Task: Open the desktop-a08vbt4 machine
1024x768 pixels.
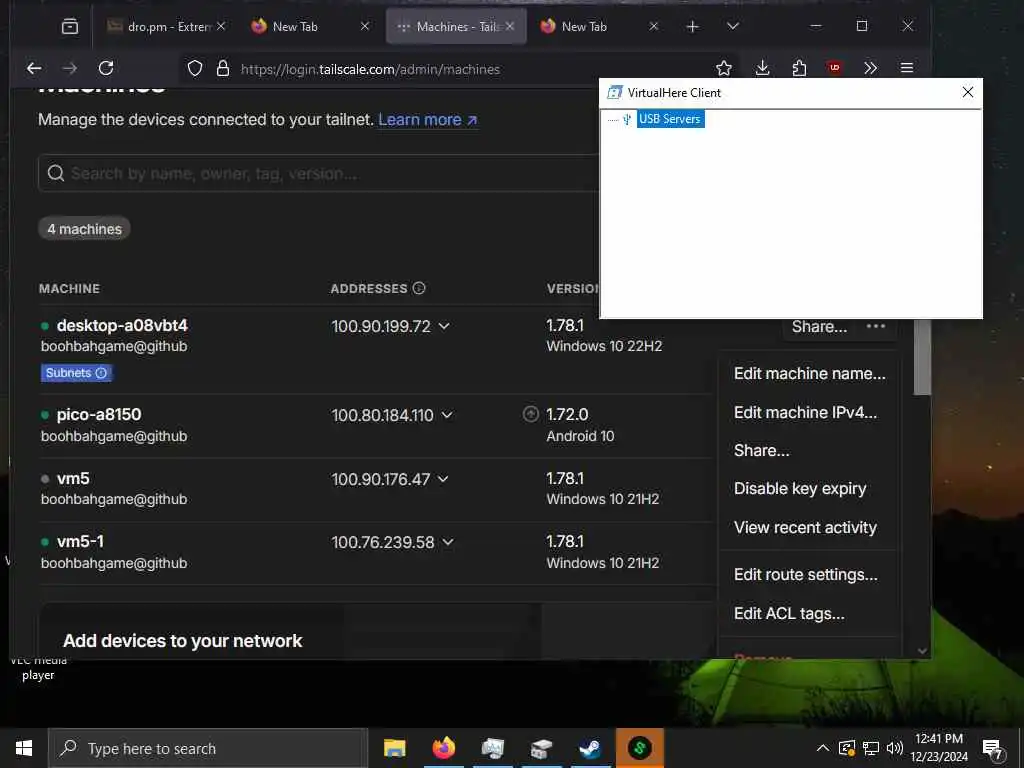Action: click(122, 325)
